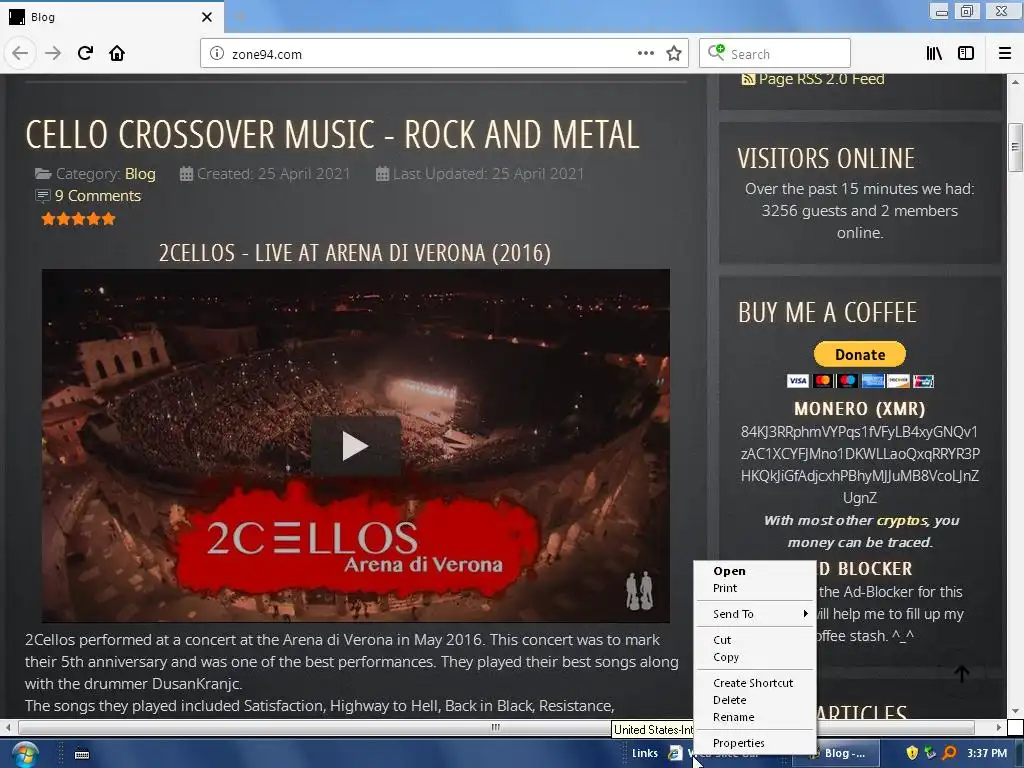
Task: Open the Firefox home page
Action: (x=117, y=54)
